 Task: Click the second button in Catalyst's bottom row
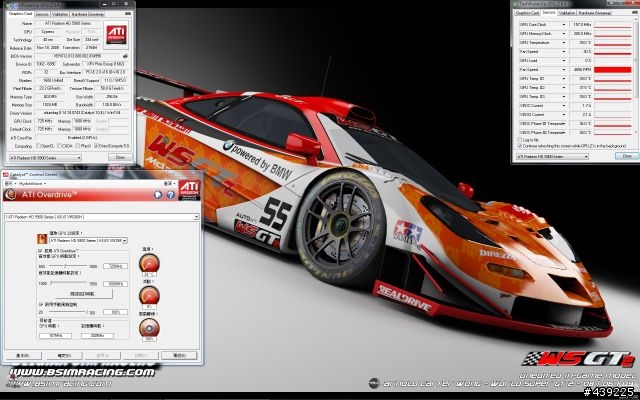tap(64, 356)
